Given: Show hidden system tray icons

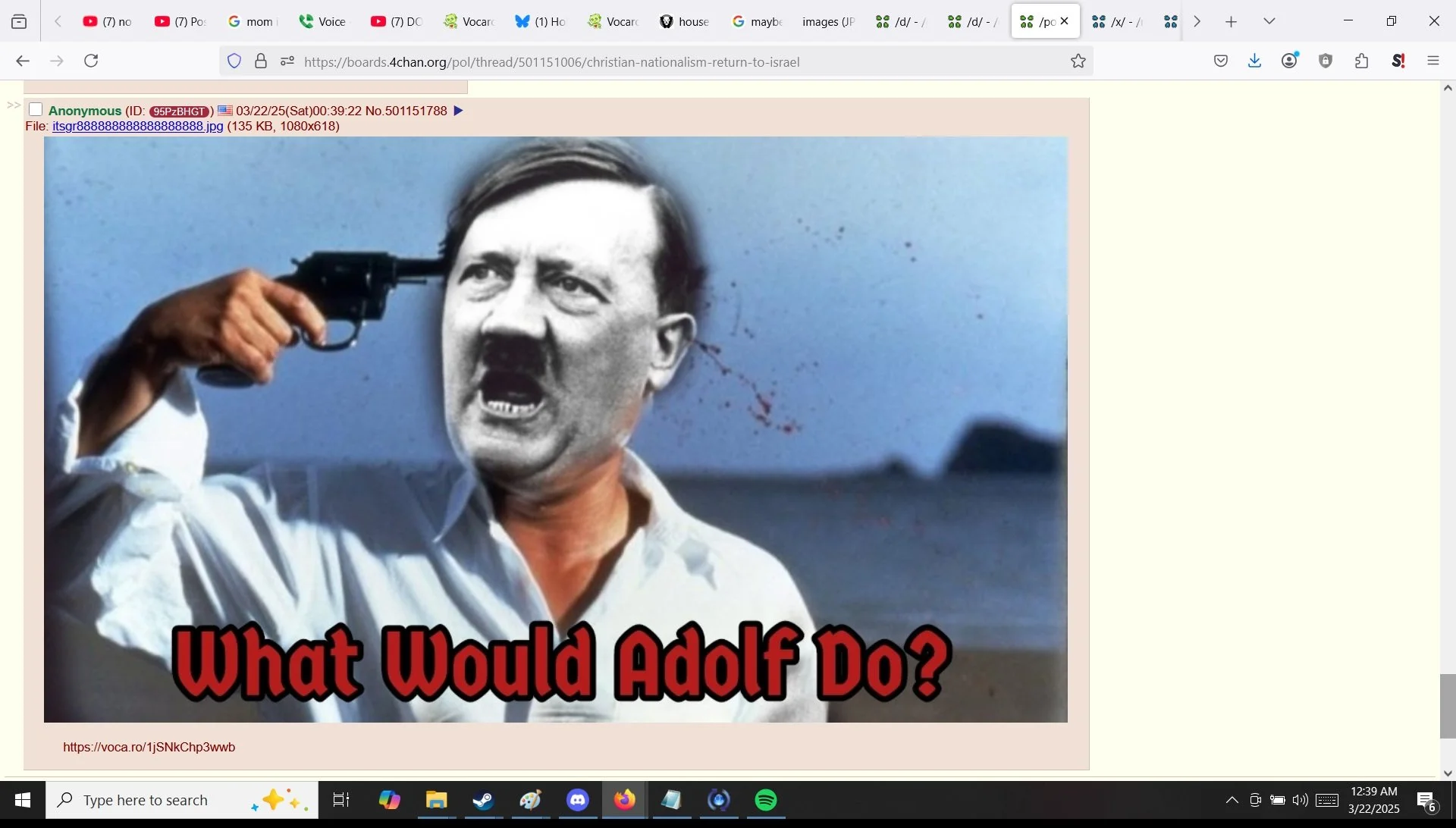Looking at the screenshot, I should click(1232, 800).
